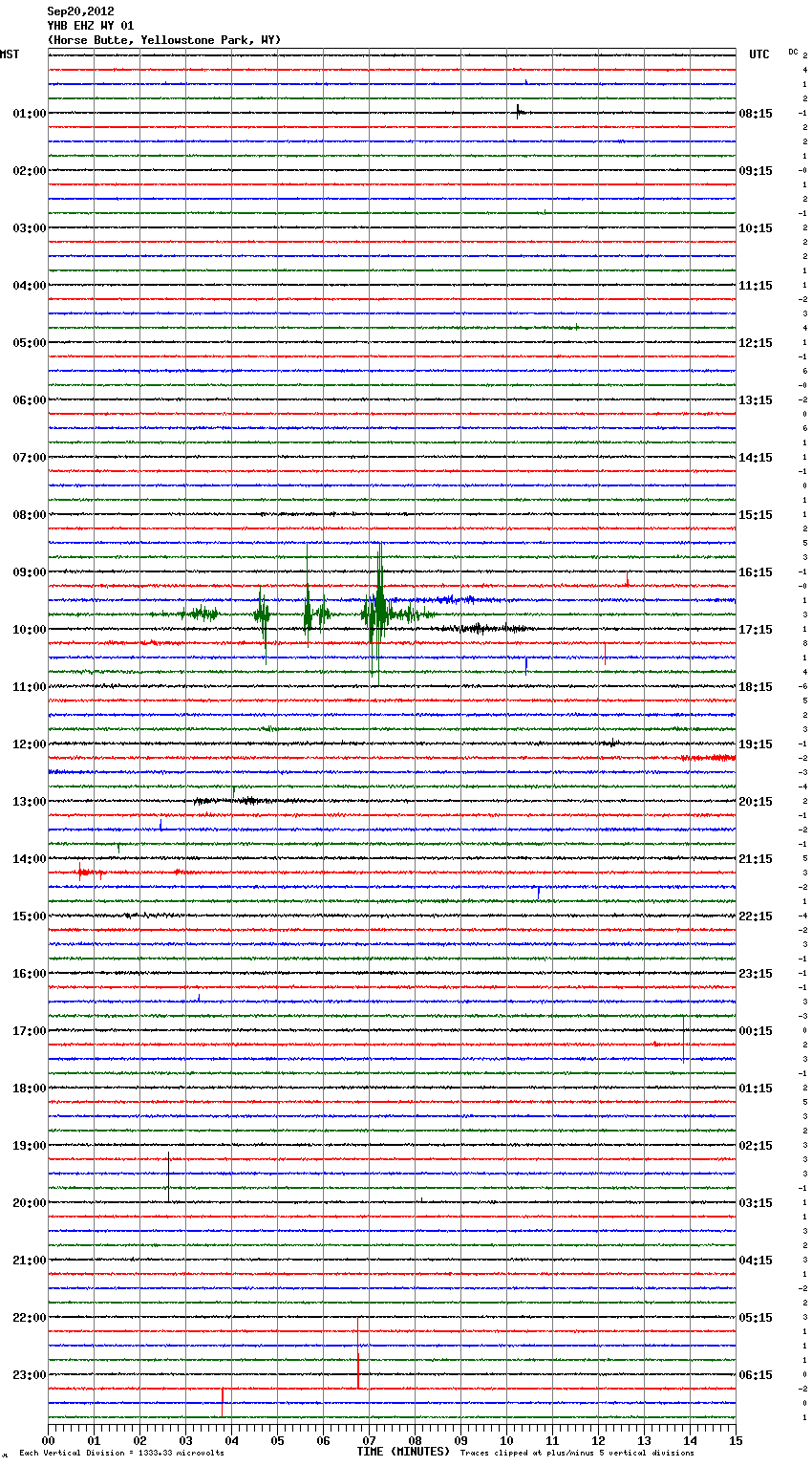Viewport: 812px width, 1466px height.
Task: Click the 16:15 UTC time label
Action: [x=756, y=572]
